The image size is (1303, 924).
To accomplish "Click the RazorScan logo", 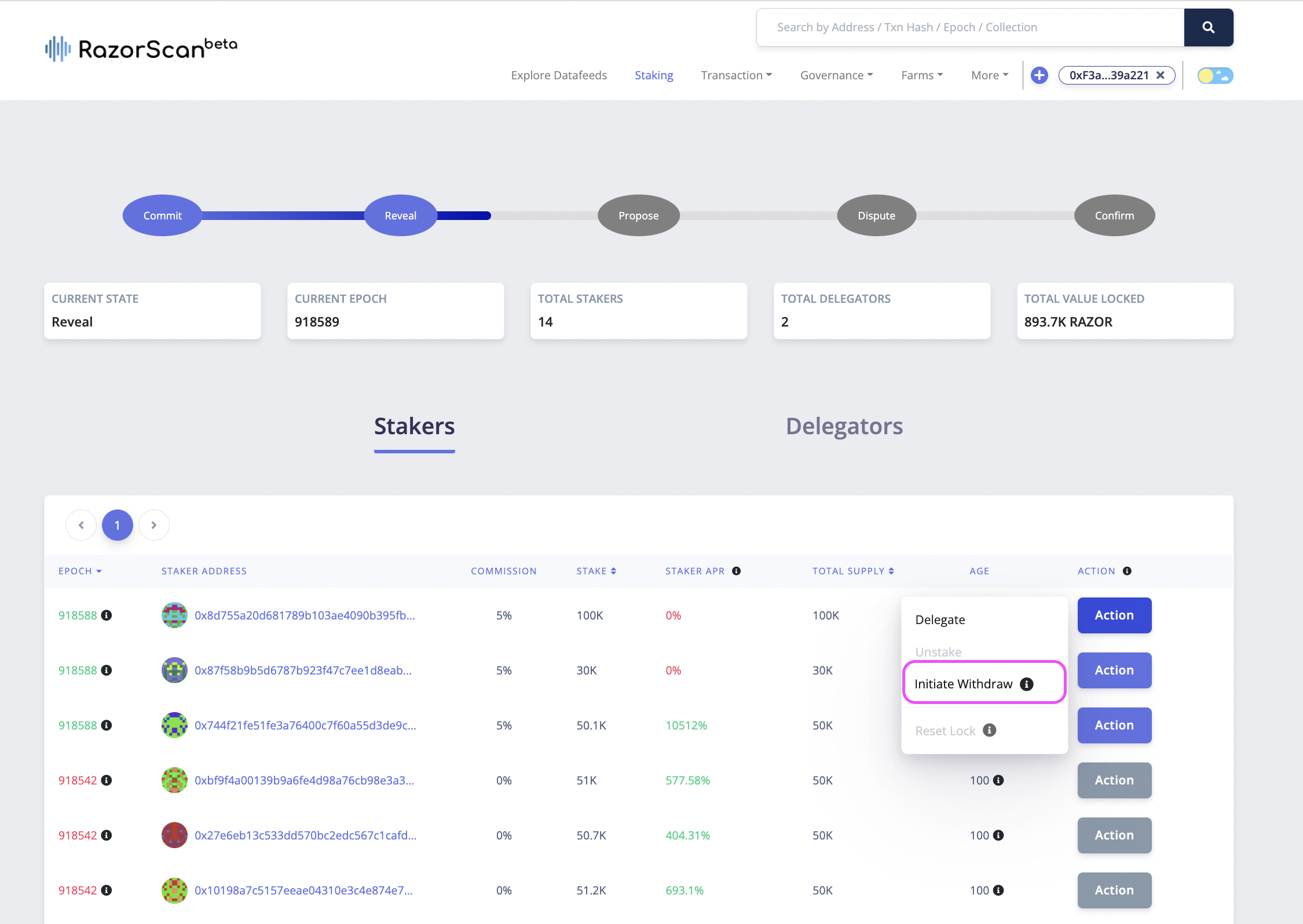I will click(140, 49).
